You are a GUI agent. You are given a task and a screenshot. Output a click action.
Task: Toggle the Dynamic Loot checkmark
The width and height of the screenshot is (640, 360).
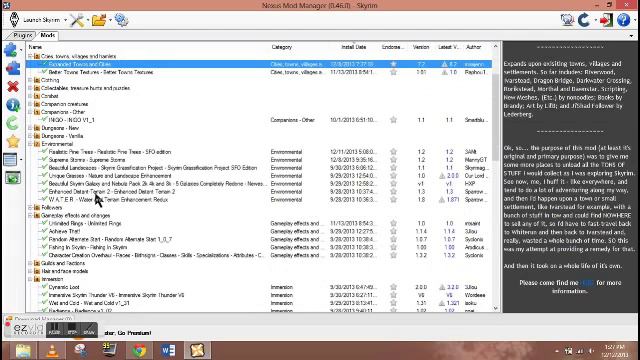click(44, 287)
